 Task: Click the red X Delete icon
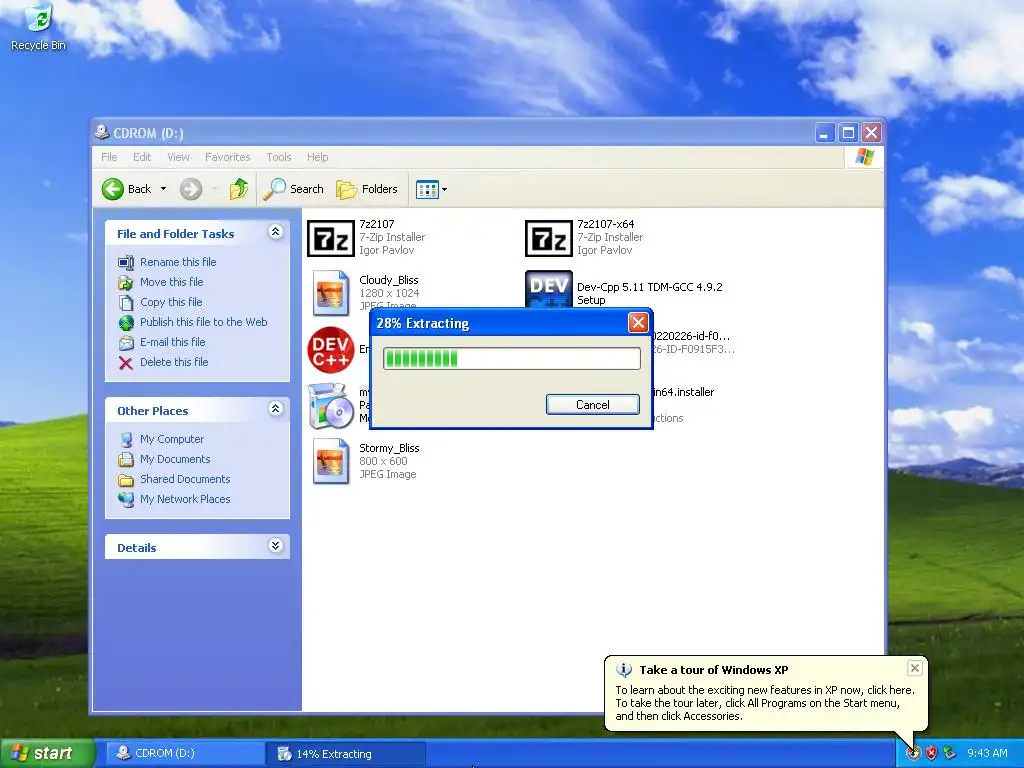click(126, 363)
